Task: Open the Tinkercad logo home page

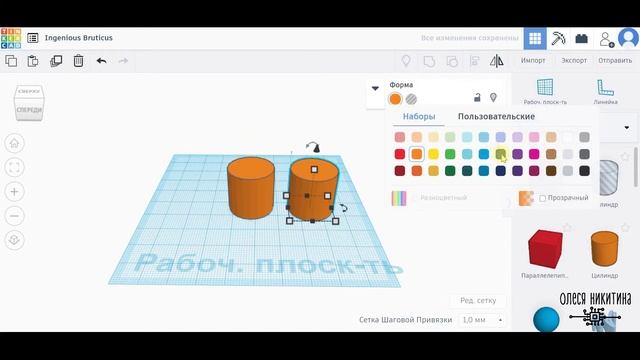Action: [11, 38]
